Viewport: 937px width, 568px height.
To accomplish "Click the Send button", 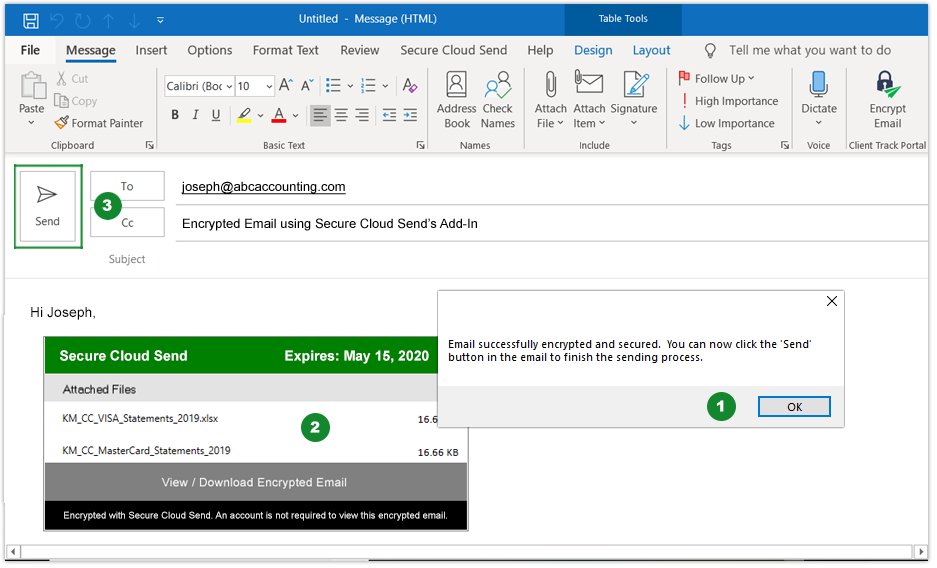I will 48,207.
